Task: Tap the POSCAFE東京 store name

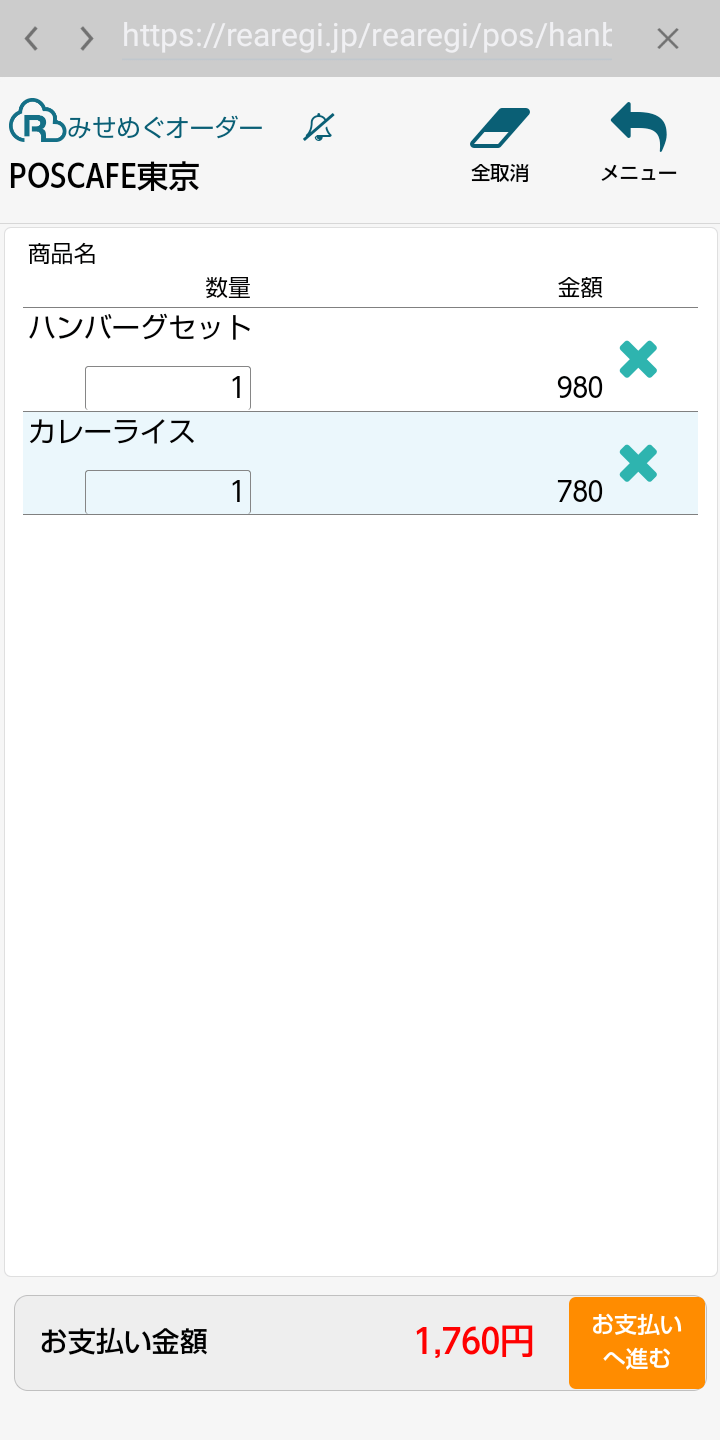Action: 104,177
